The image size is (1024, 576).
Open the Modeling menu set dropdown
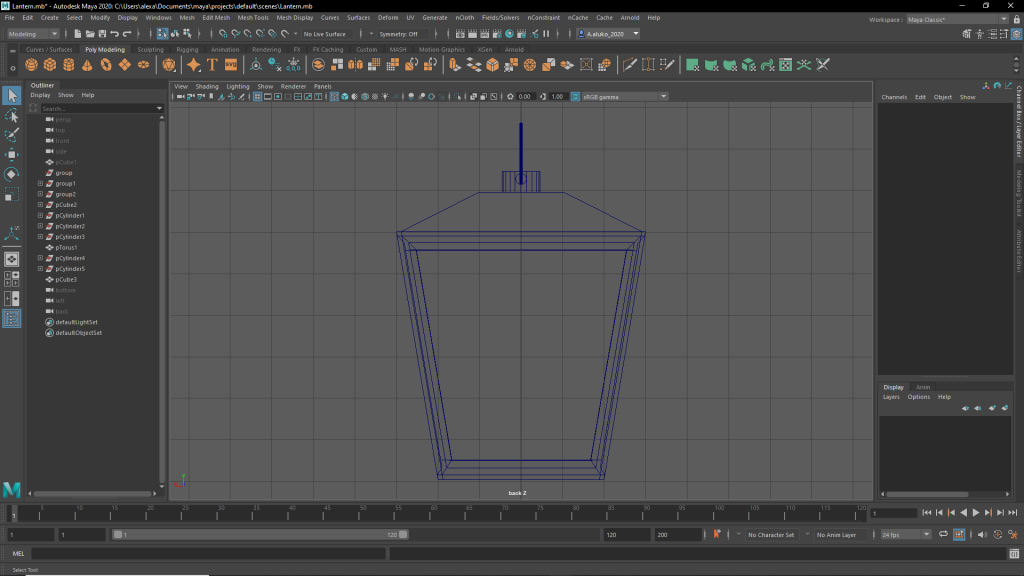tap(33, 34)
